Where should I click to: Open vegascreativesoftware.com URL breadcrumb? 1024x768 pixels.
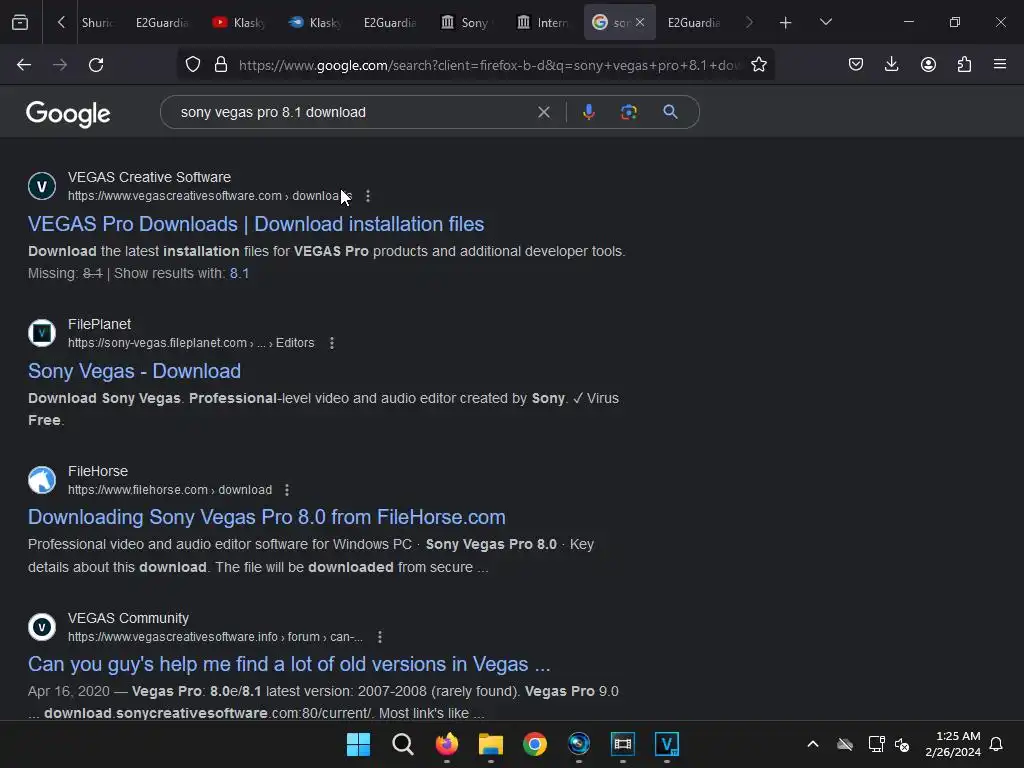(x=210, y=196)
